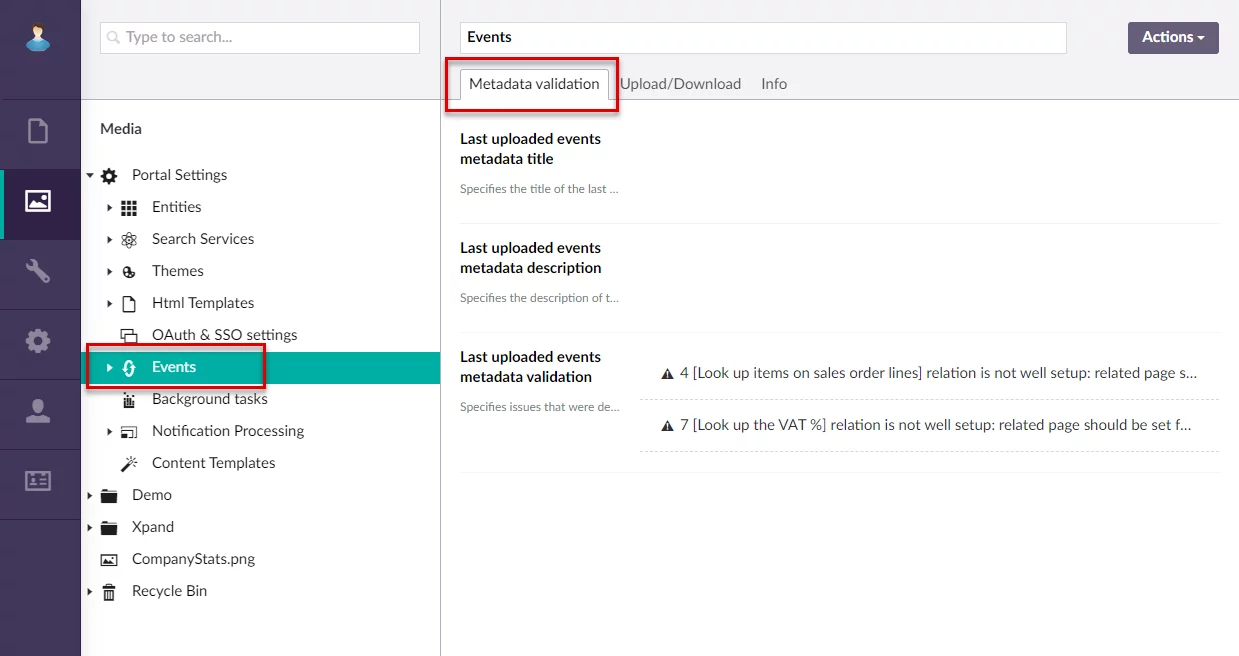Click the Events name input field

(x=762, y=38)
